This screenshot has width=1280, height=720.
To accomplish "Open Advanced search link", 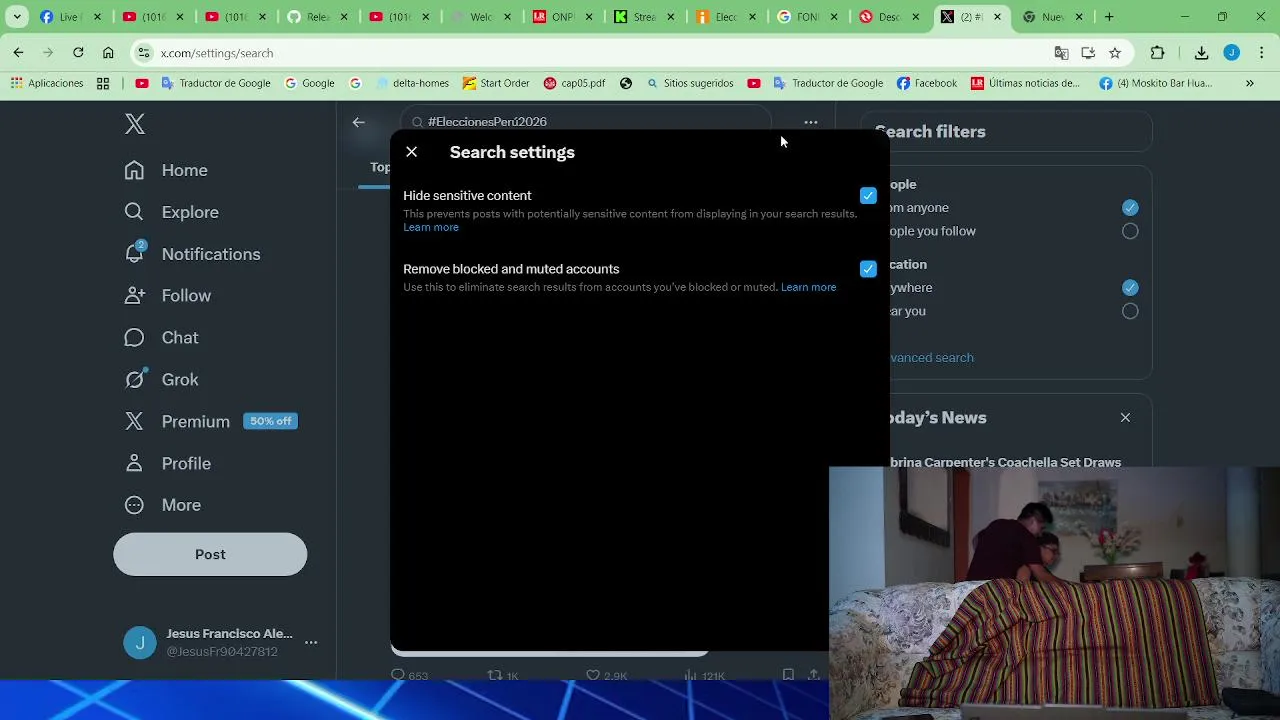I will point(931,358).
